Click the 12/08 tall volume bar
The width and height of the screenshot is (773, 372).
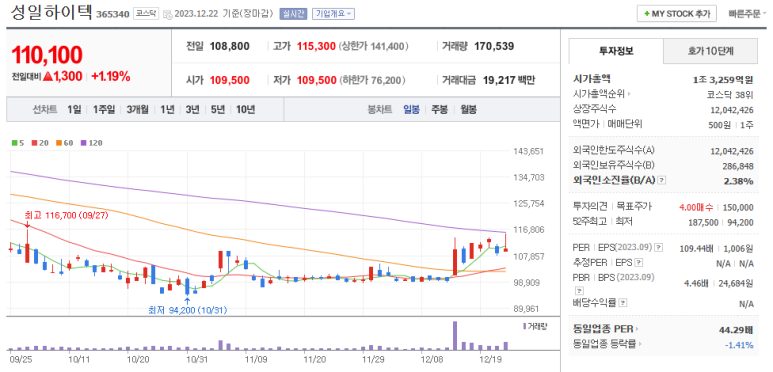[455, 336]
